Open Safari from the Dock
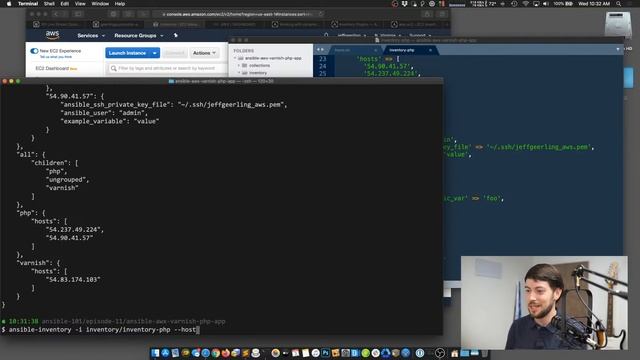 tap(206, 353)
